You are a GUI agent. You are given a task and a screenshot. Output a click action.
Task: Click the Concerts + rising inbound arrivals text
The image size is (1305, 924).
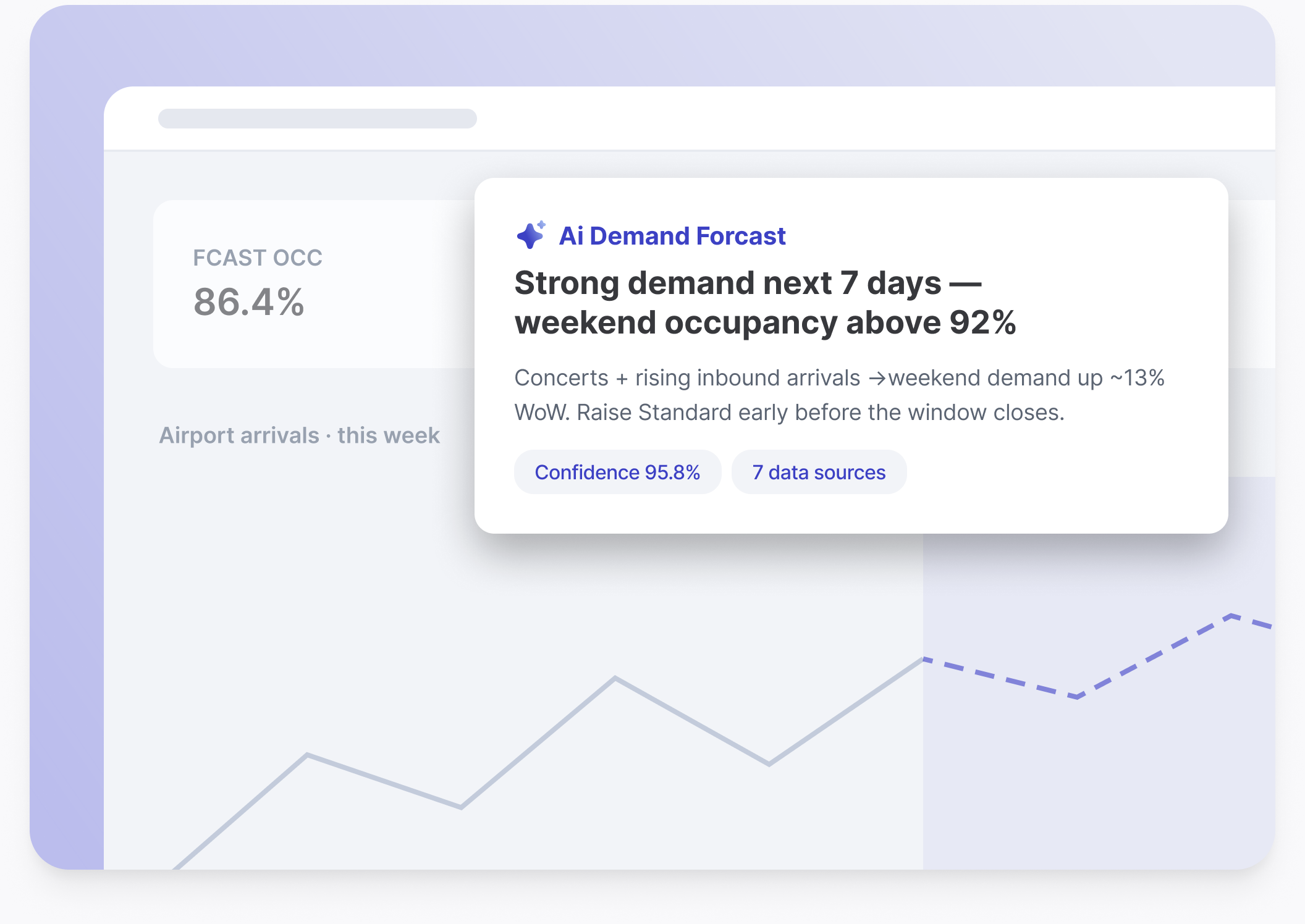pyautogui.click(x=687, y=377)
